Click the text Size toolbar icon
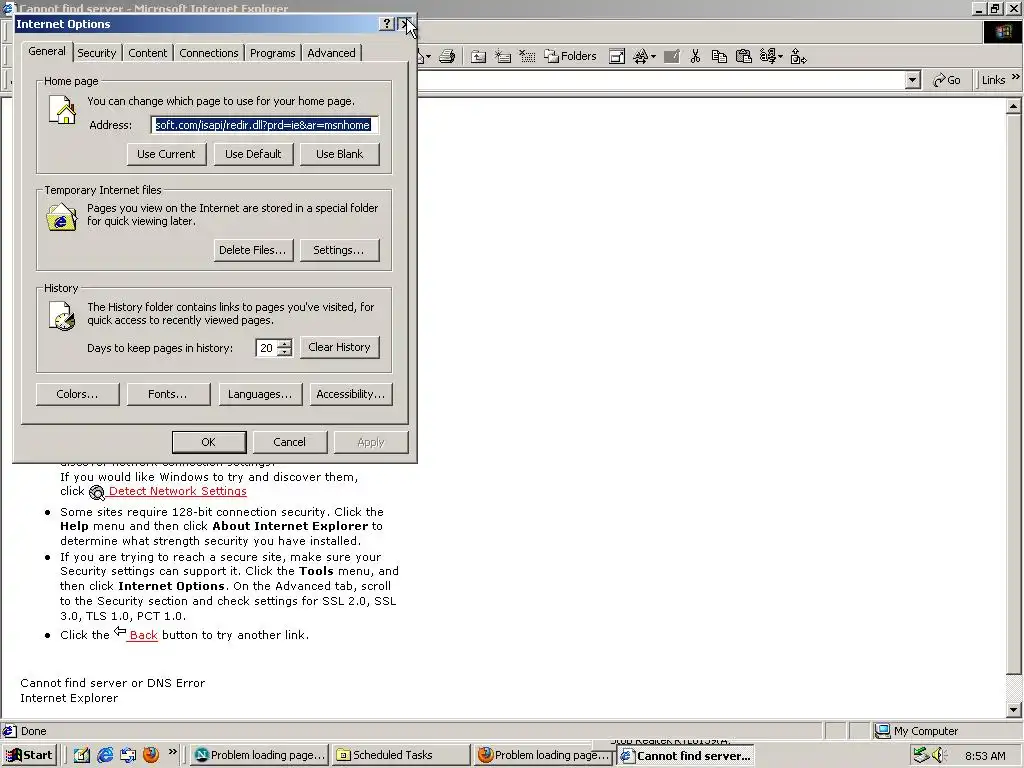 640,57
